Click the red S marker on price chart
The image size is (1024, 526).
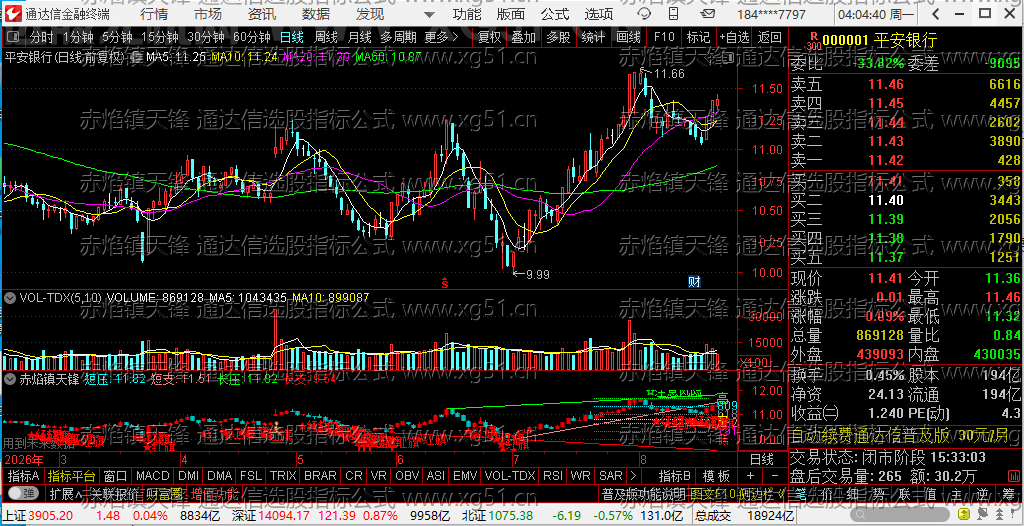[445, 283]
